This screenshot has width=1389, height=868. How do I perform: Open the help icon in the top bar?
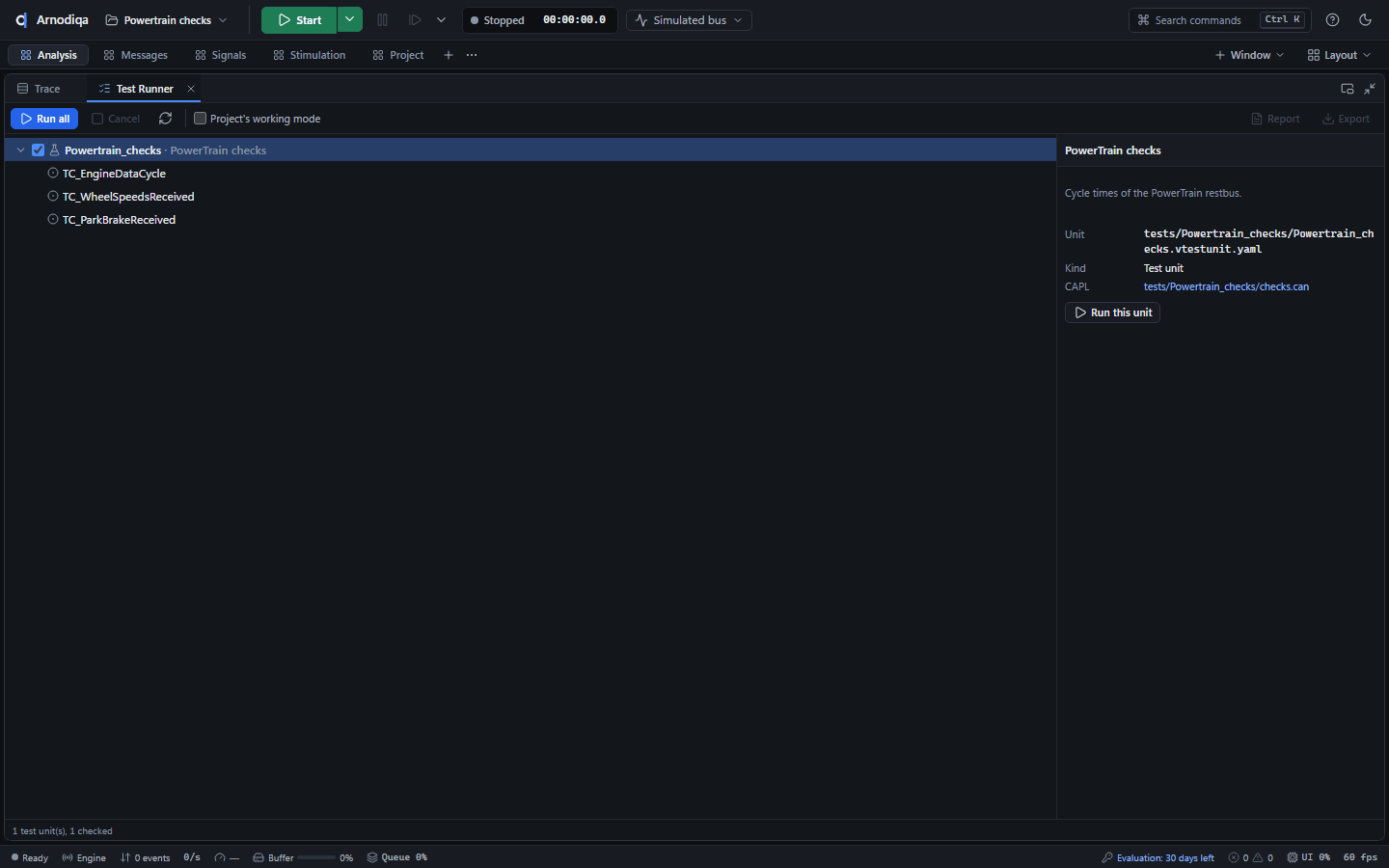(x=1332, y=20)
